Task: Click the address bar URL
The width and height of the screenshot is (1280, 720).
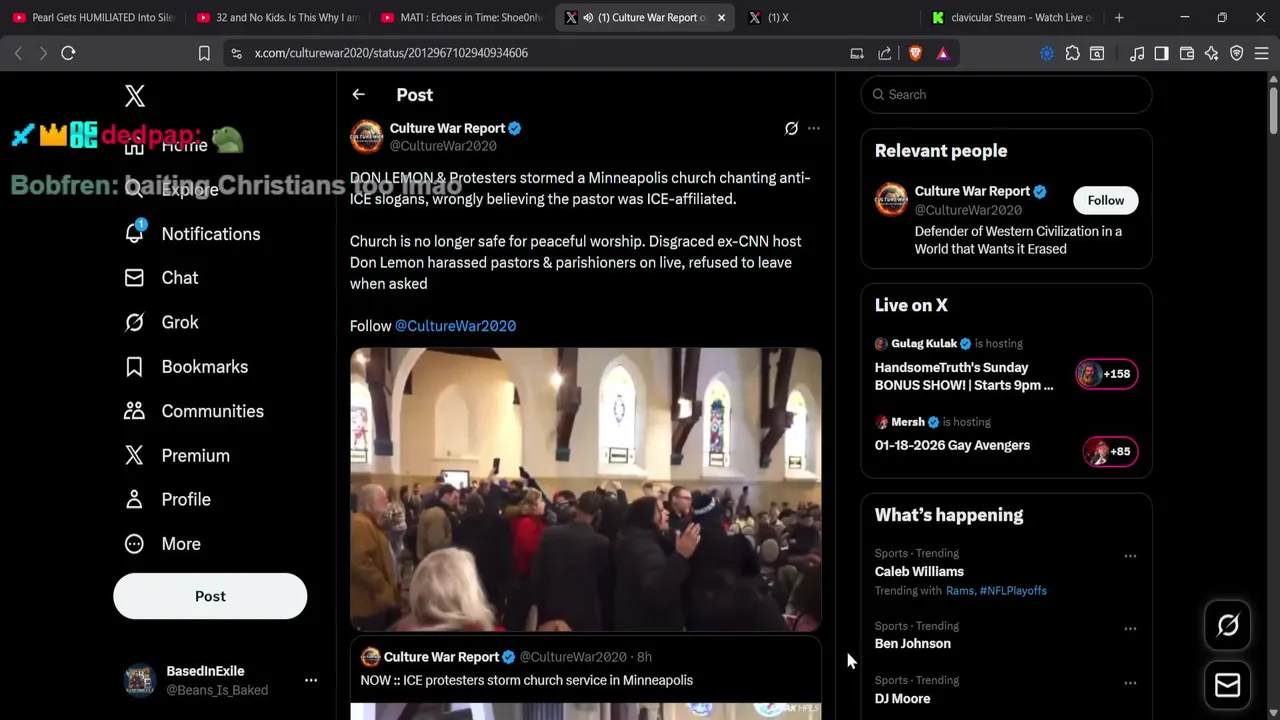Action: tap(391, 53)
